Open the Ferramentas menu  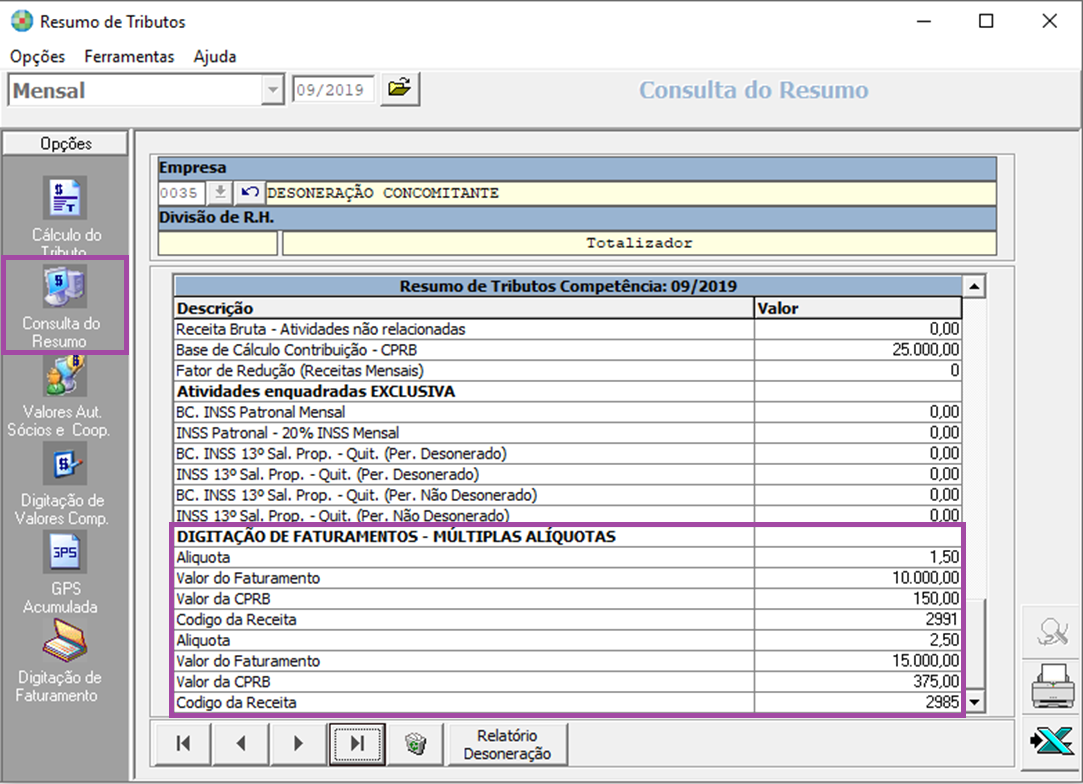click(129, 57)
